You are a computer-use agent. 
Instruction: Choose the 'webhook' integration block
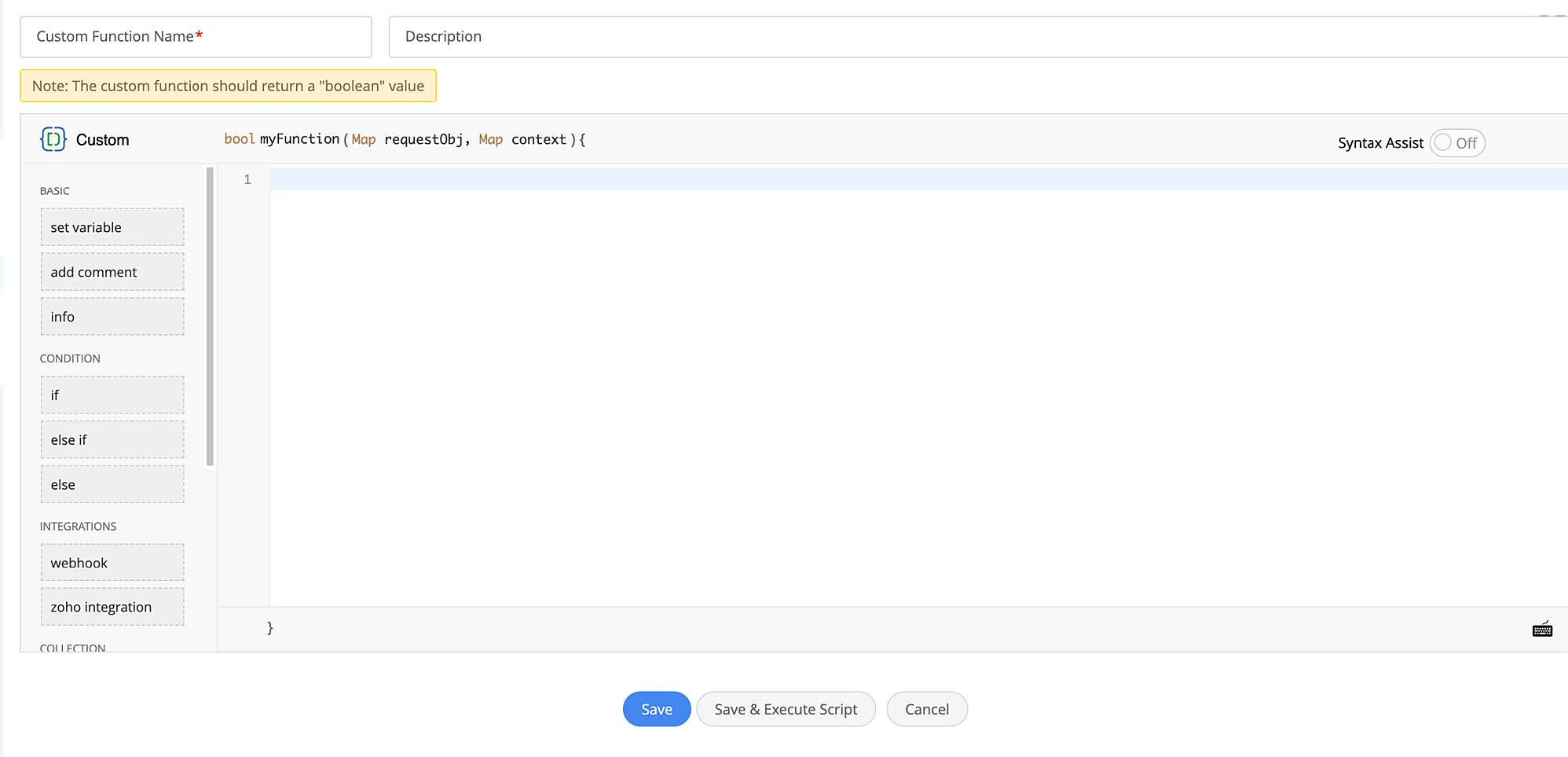coord(112,563)
